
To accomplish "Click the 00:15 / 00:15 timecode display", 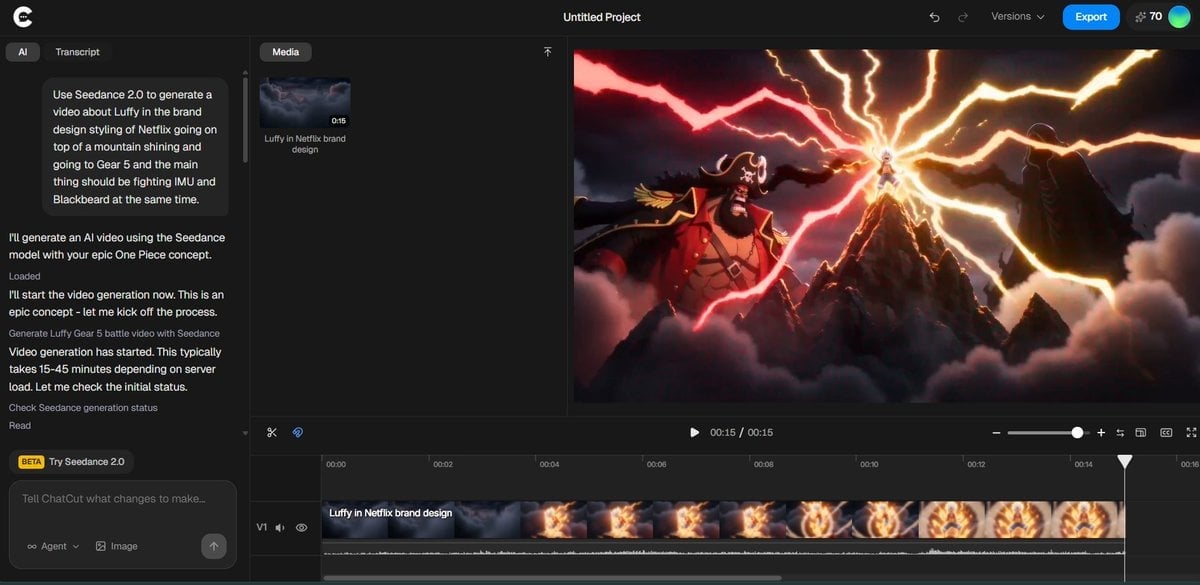I will [741, 433].
